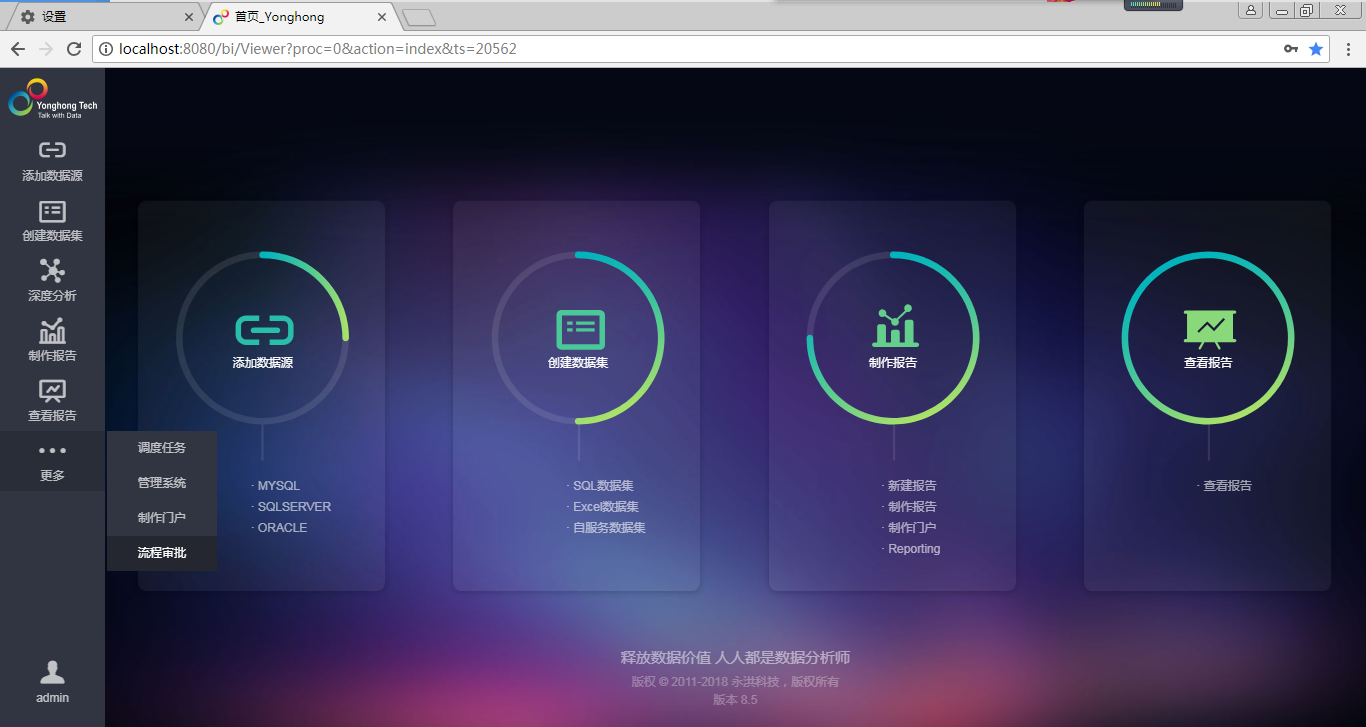Open 添加数据源 in the left sidebar

(52, 160)
